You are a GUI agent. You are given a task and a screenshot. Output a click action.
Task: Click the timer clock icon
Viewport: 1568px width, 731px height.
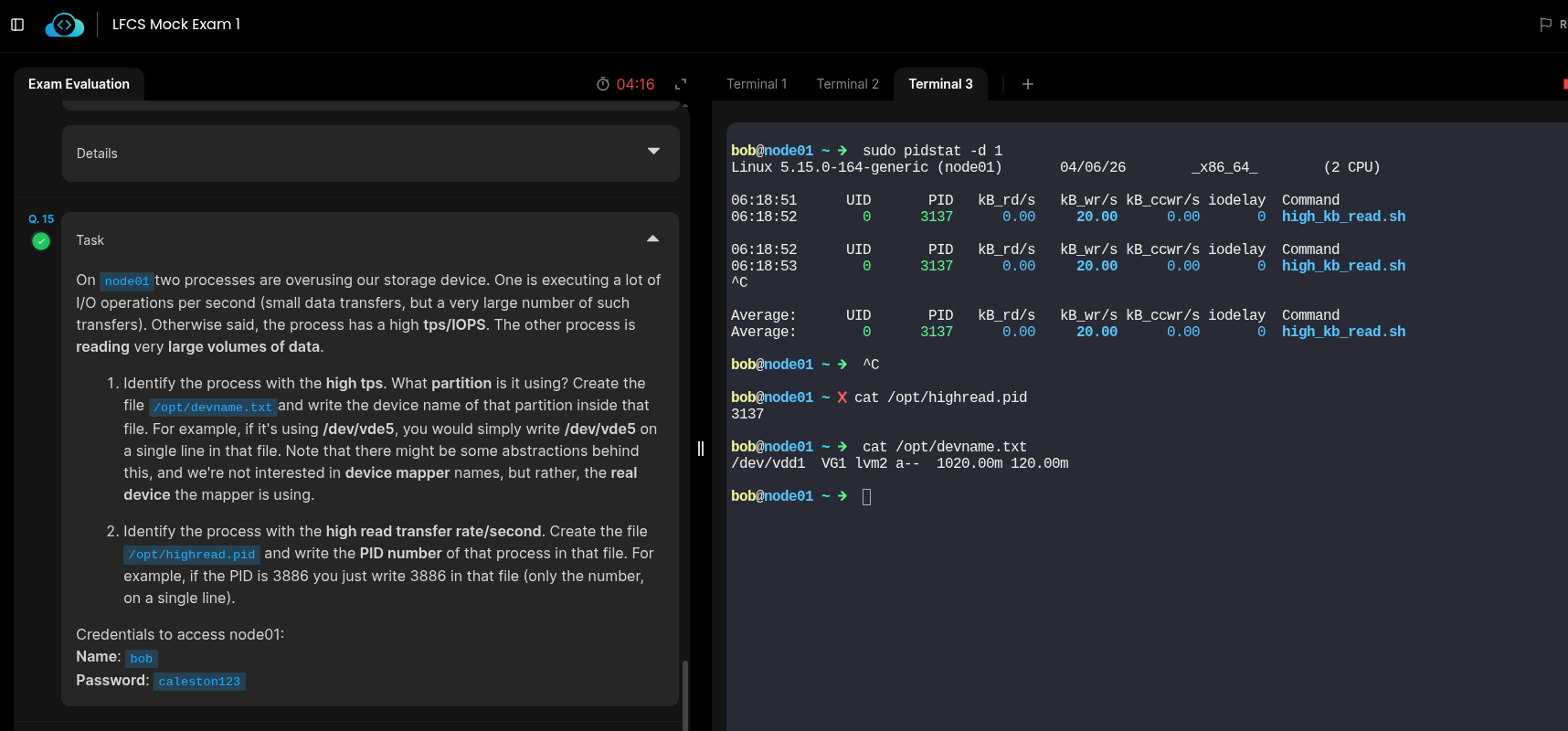click(x=603, y=84)
